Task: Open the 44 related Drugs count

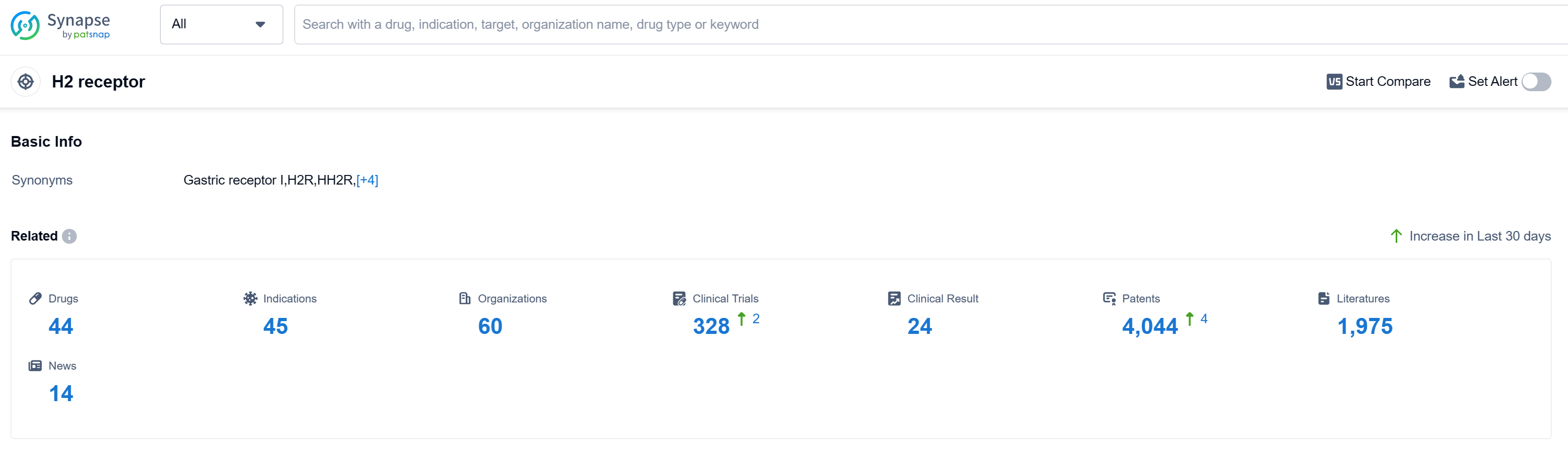Action: (x=61, y=326)
